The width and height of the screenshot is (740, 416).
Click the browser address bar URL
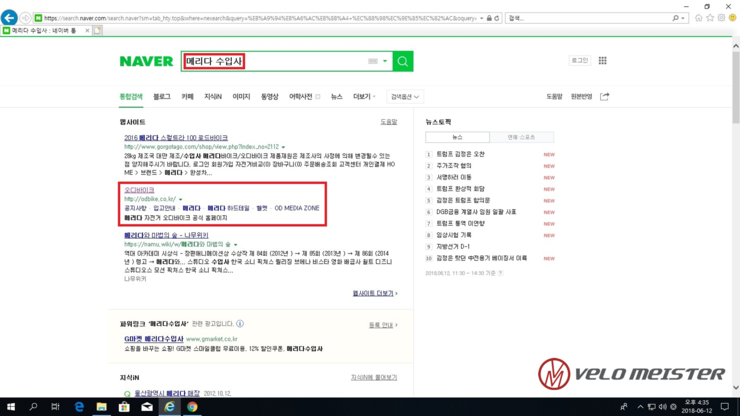coord(260,18)
